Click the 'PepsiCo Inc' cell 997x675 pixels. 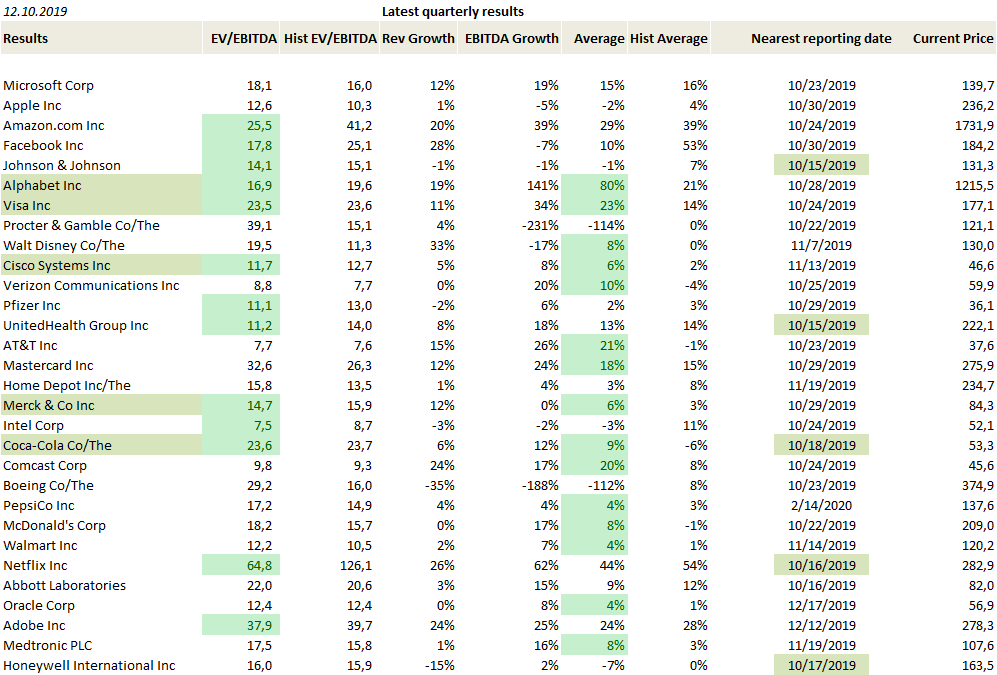(39, 505)
